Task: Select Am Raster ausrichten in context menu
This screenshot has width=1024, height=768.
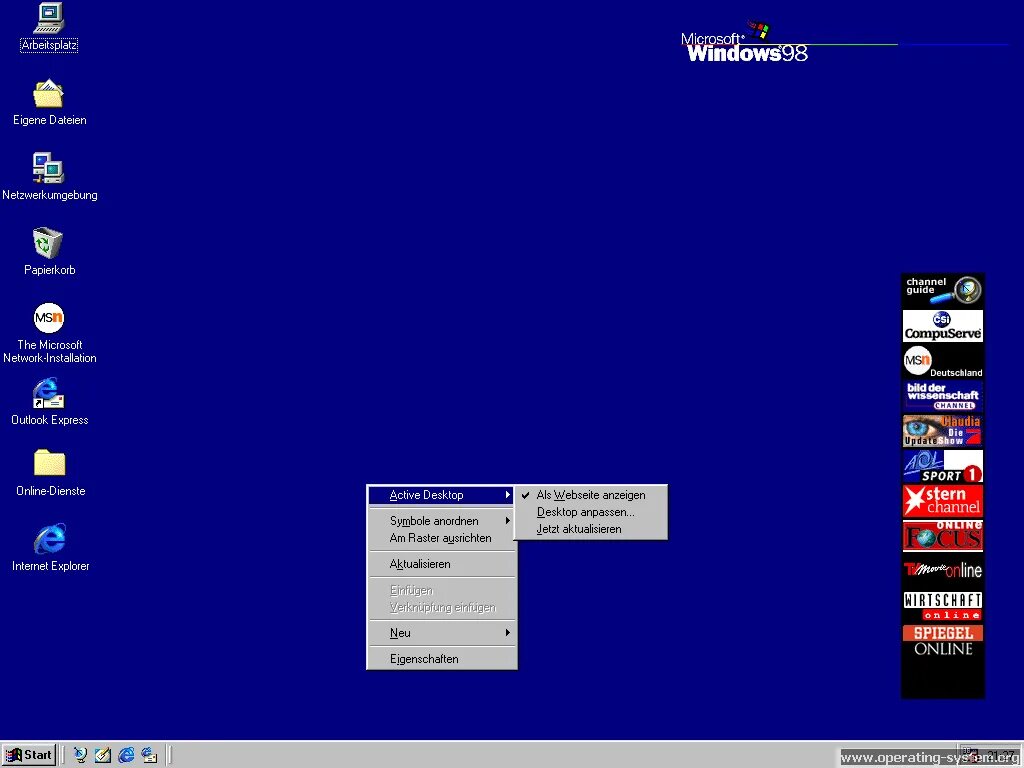Action: (441, 538)
